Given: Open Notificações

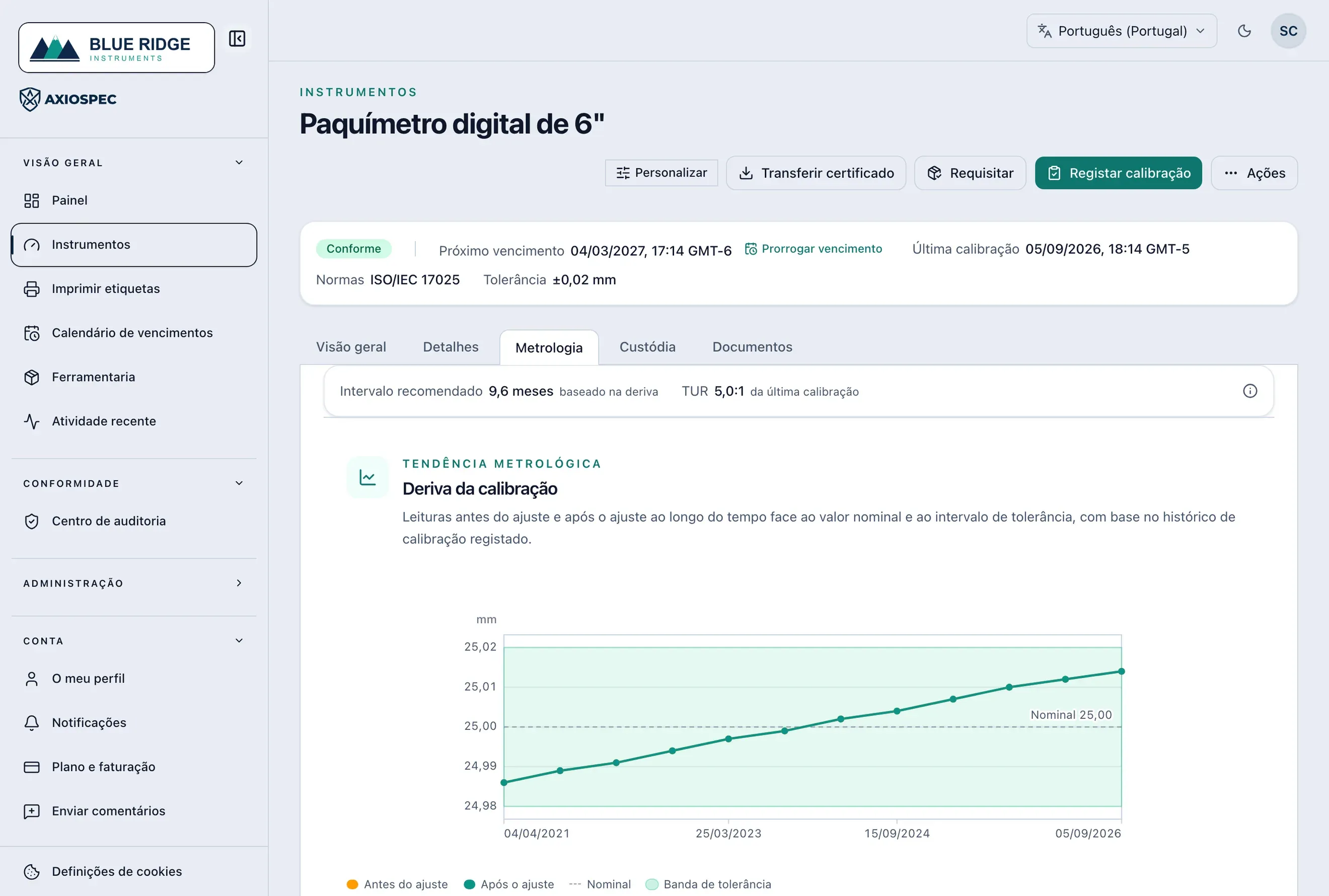Looking at the screenshot, I should coord(134,723).
